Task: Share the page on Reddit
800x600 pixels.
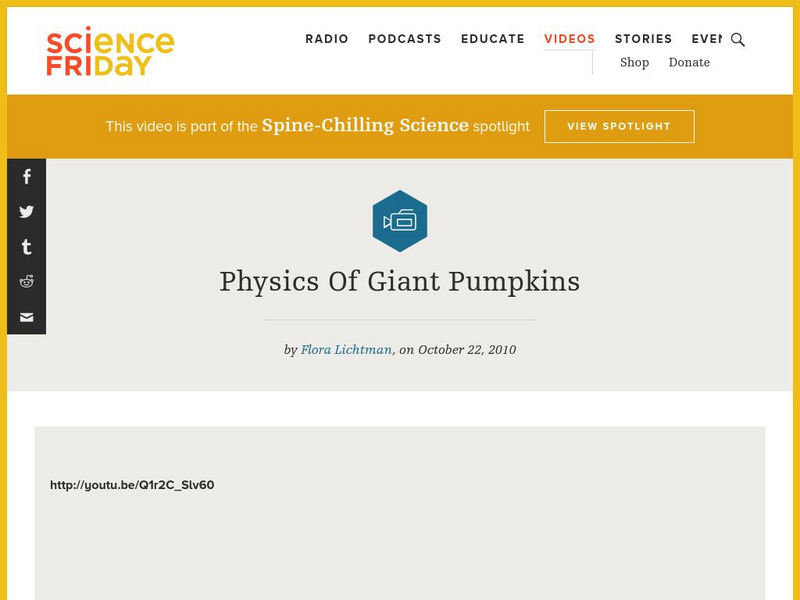Action: pos(26,282)
